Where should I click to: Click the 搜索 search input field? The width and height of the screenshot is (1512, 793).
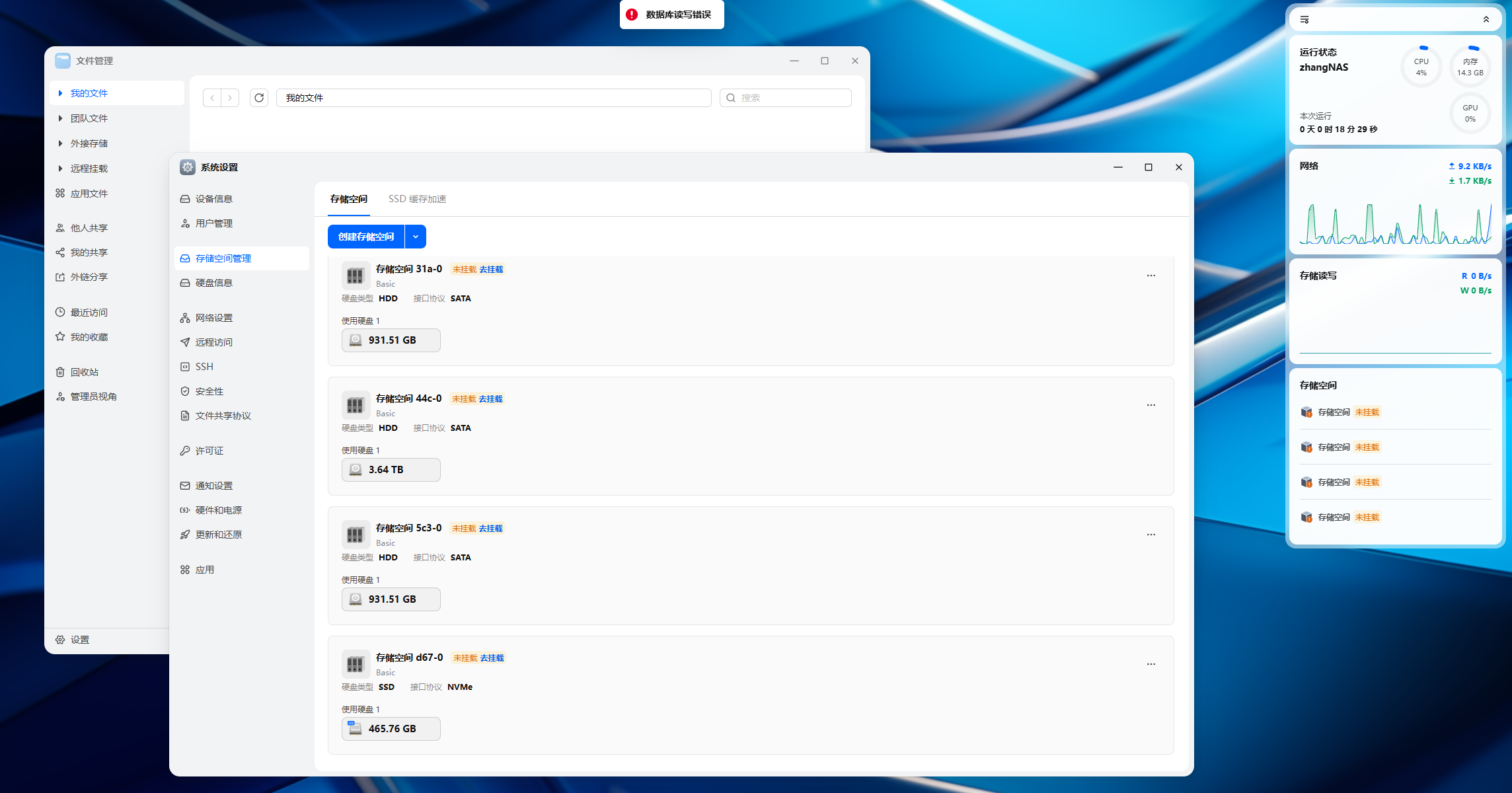pyautogui.click(x=792, y=98)
